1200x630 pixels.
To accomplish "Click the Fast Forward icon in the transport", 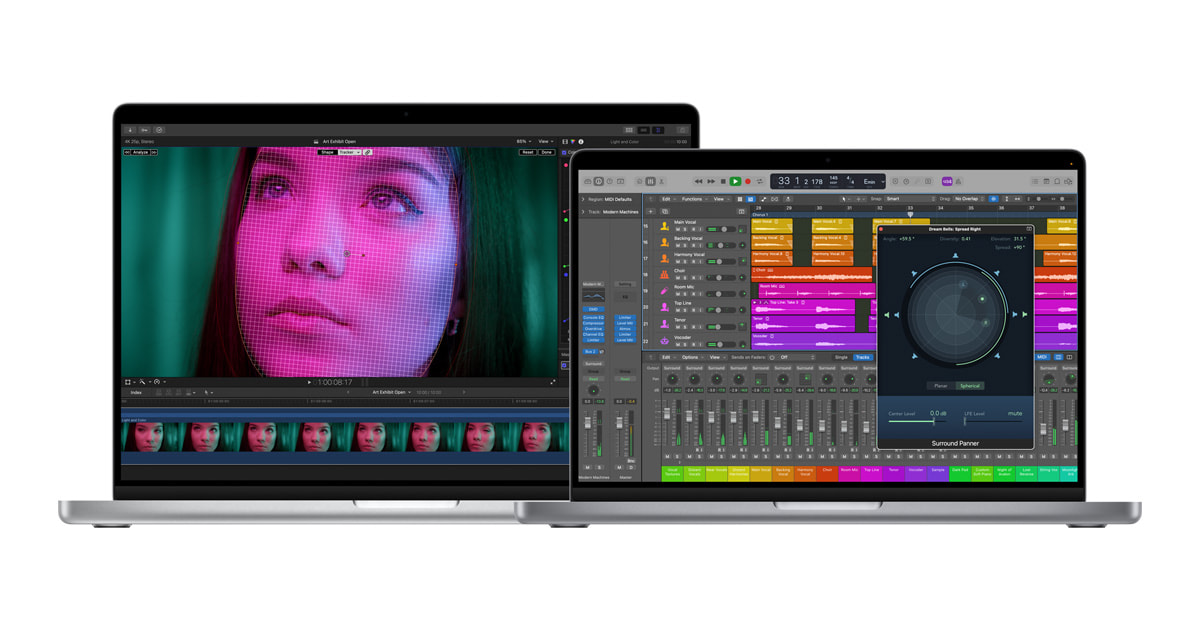I will pos(711,182).
